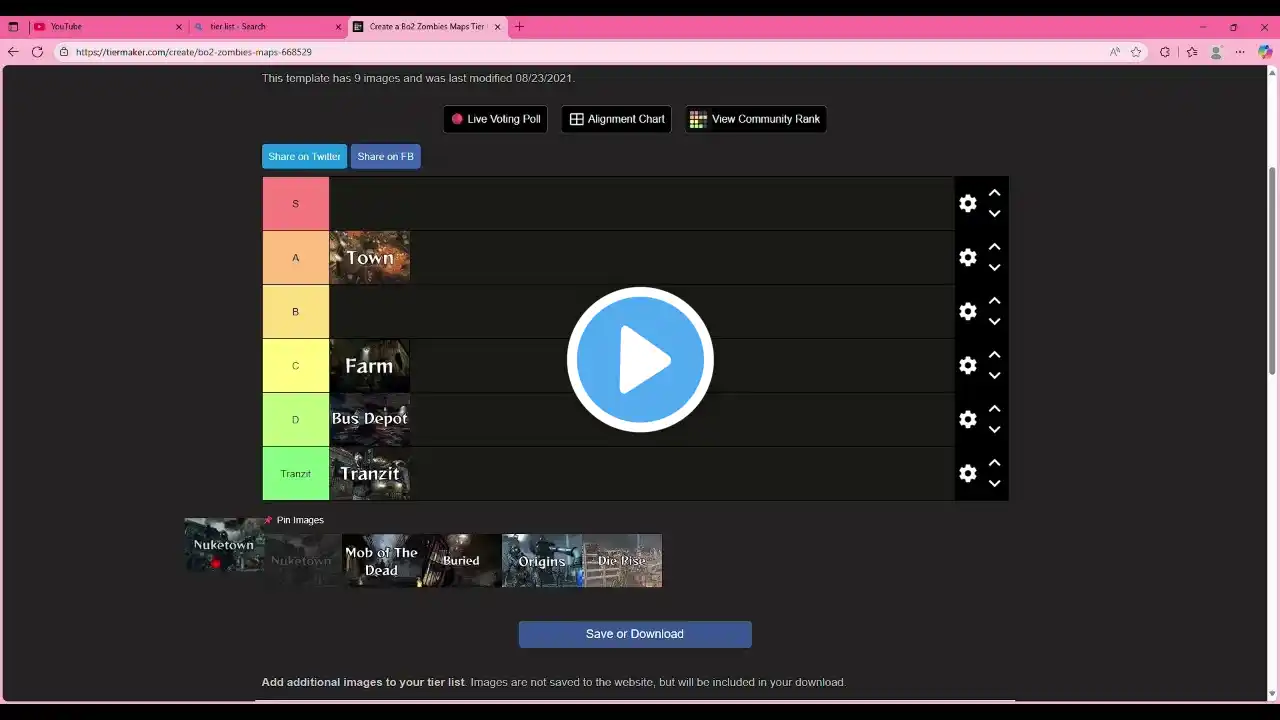This screenshot has height=720, width=1280.
Task: Select the Bus Depot image in D tier
Action: tap(370, 420)
